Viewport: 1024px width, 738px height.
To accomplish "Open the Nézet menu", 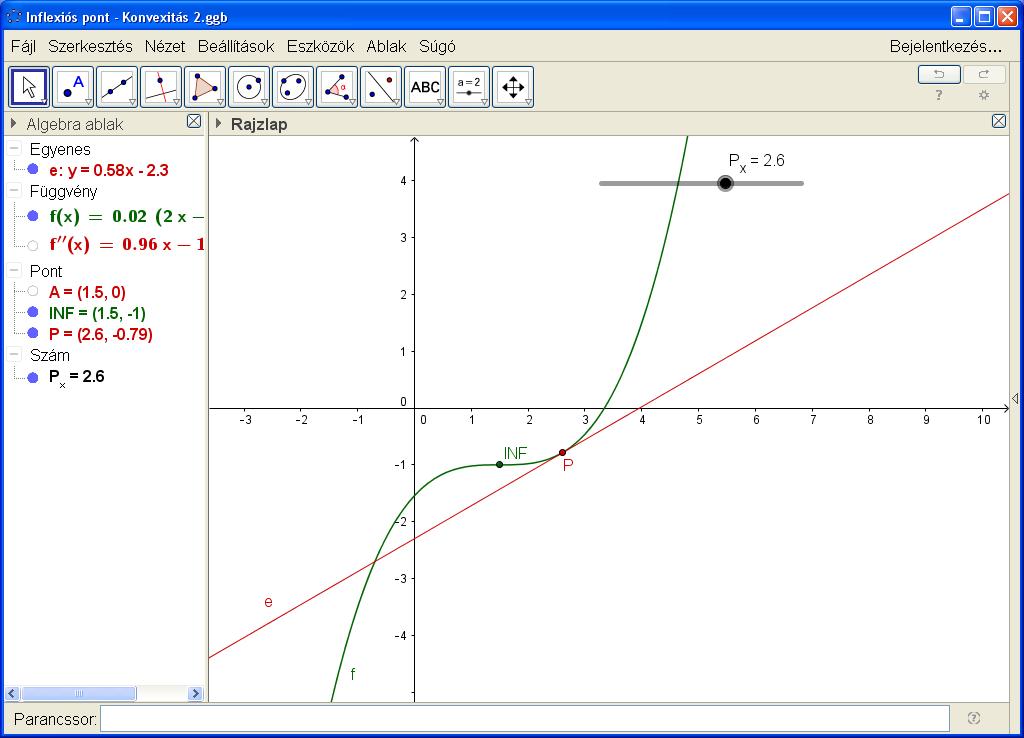I will [165, 46].
